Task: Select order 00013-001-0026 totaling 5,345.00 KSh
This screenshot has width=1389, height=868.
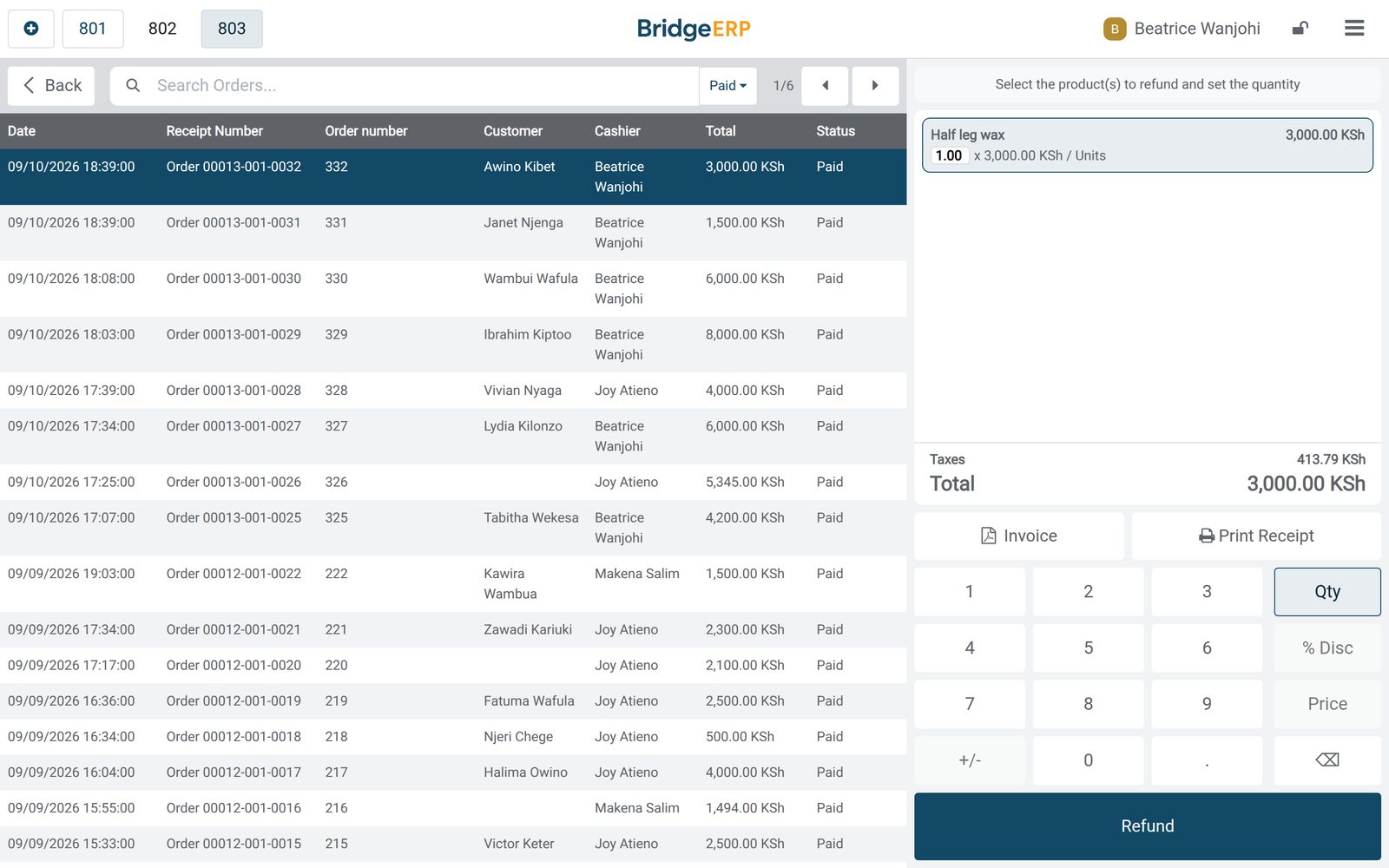Action: 453,483
